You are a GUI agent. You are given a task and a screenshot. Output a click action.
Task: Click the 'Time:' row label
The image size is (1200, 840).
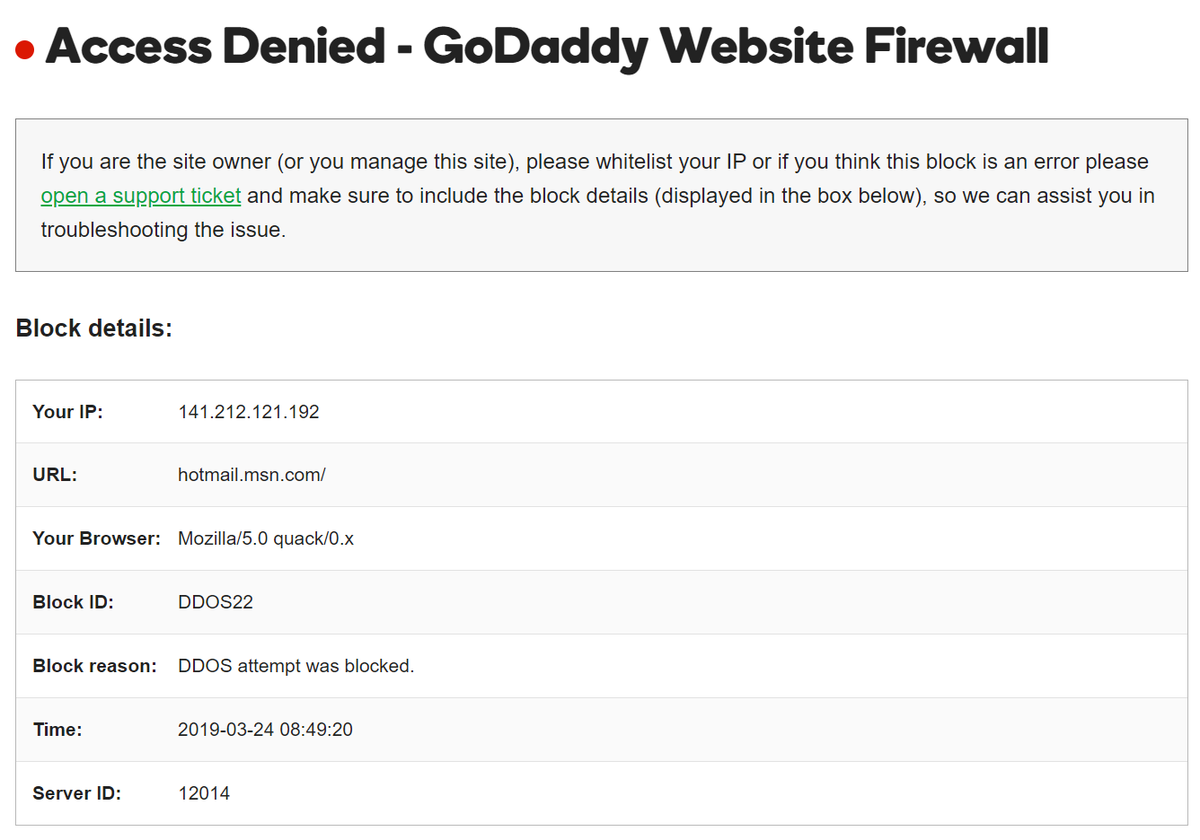tap(57, 730)
